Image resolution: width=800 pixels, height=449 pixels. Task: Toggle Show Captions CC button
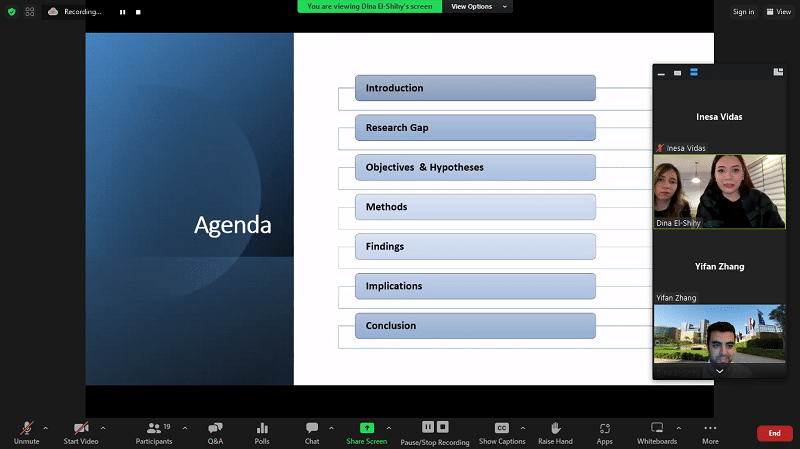click(x=502, y=428)
